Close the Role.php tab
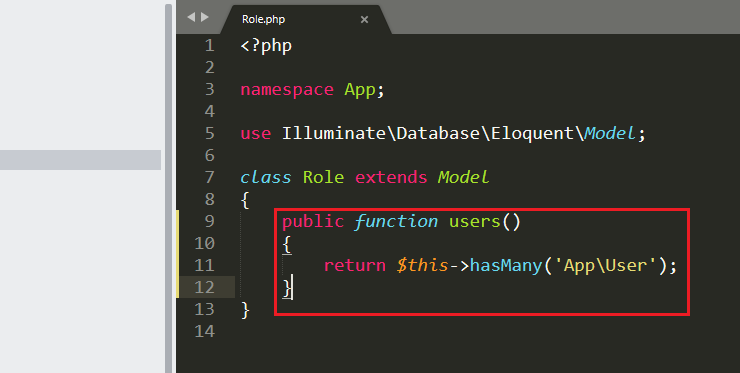 click(x=364, y=19)
